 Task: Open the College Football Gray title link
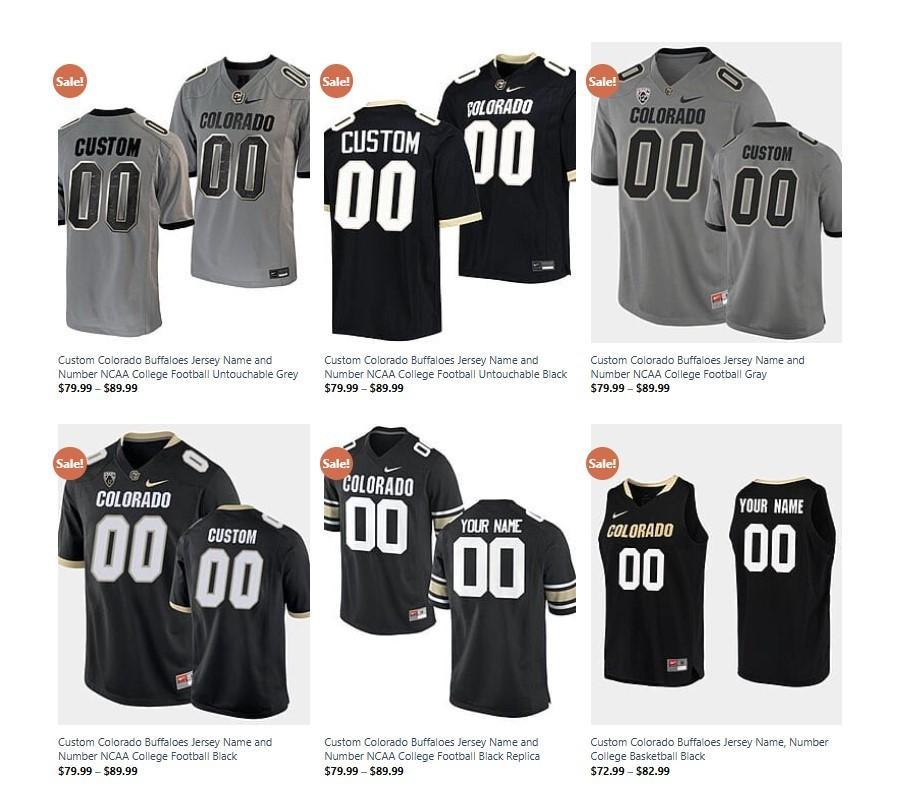pyautogui.click(x=697, y=367)
